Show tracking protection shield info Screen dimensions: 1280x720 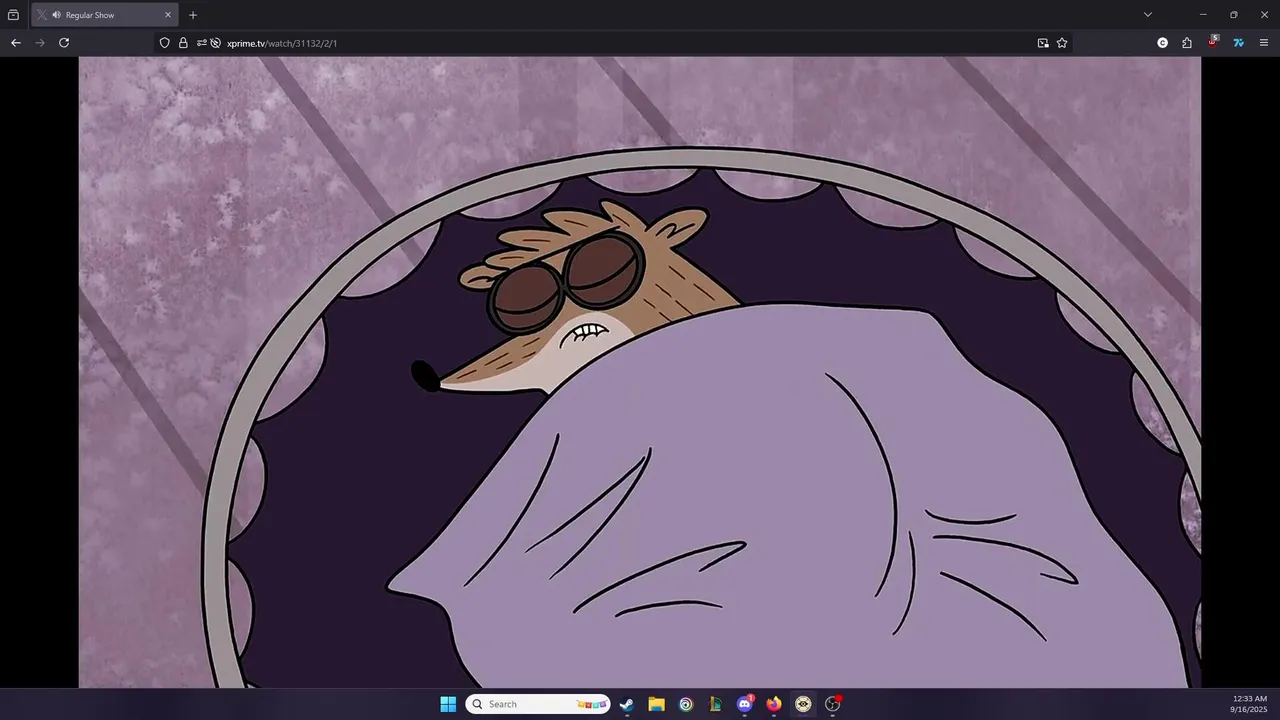click(165, 43)
